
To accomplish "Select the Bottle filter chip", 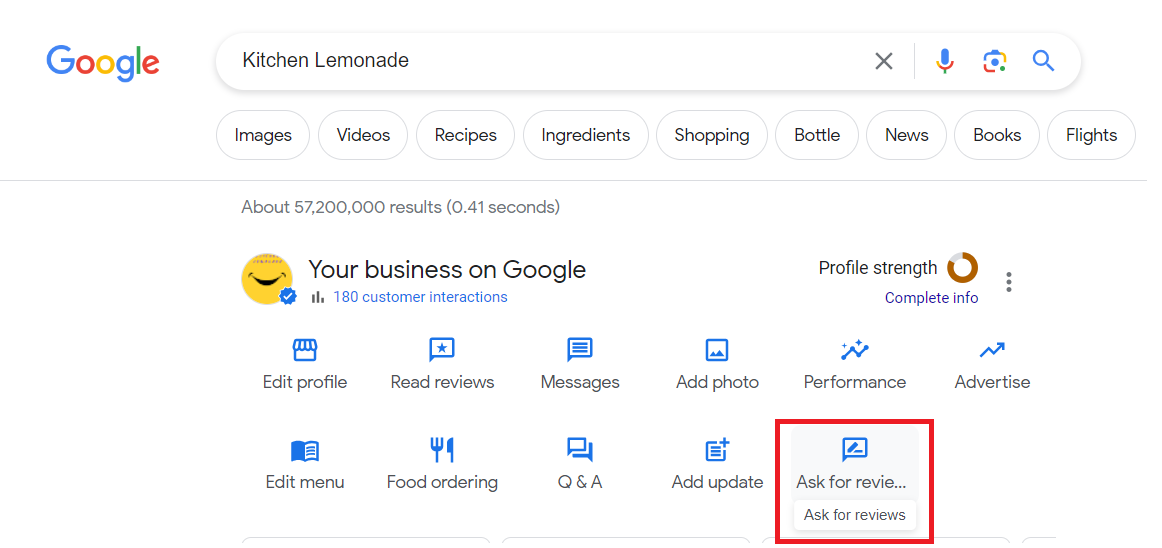I will pos(817,135).
